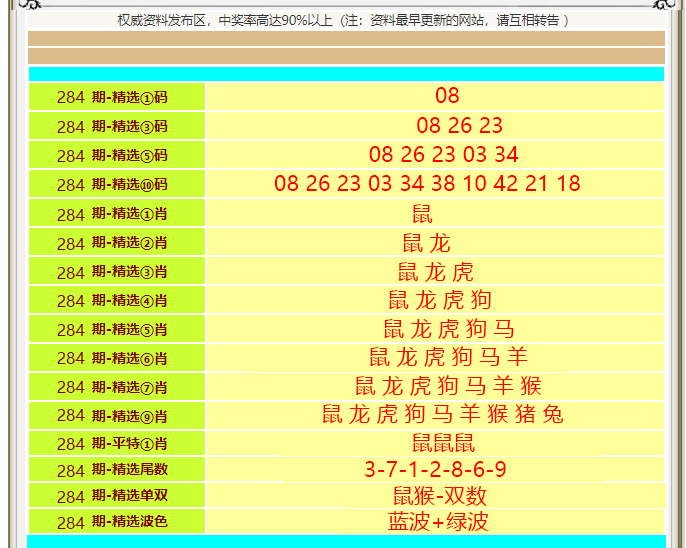Click the numbers 08 26 23
Viewport: 686px width, 548px height.
(459, 126)
